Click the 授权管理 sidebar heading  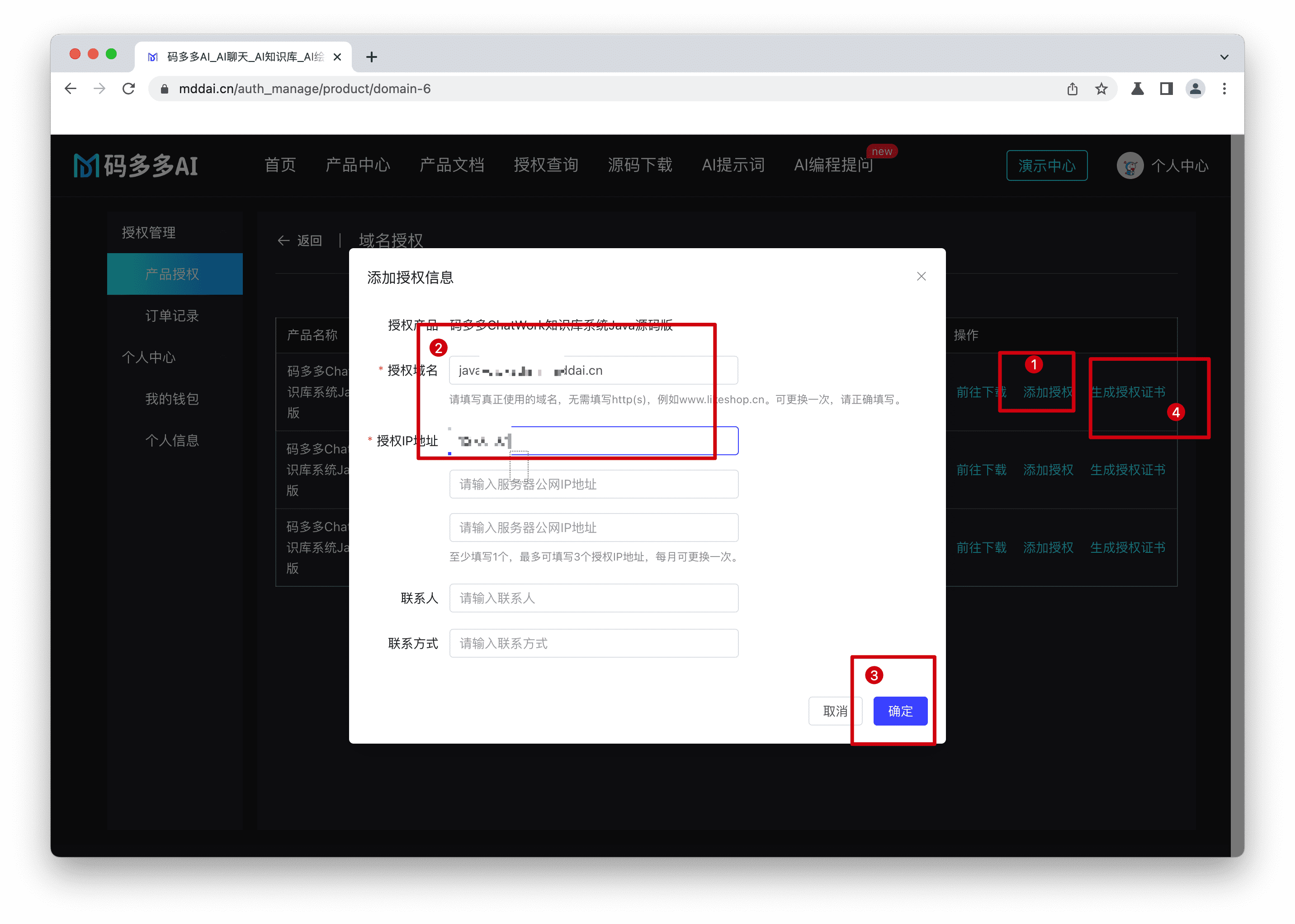[148, 233]
